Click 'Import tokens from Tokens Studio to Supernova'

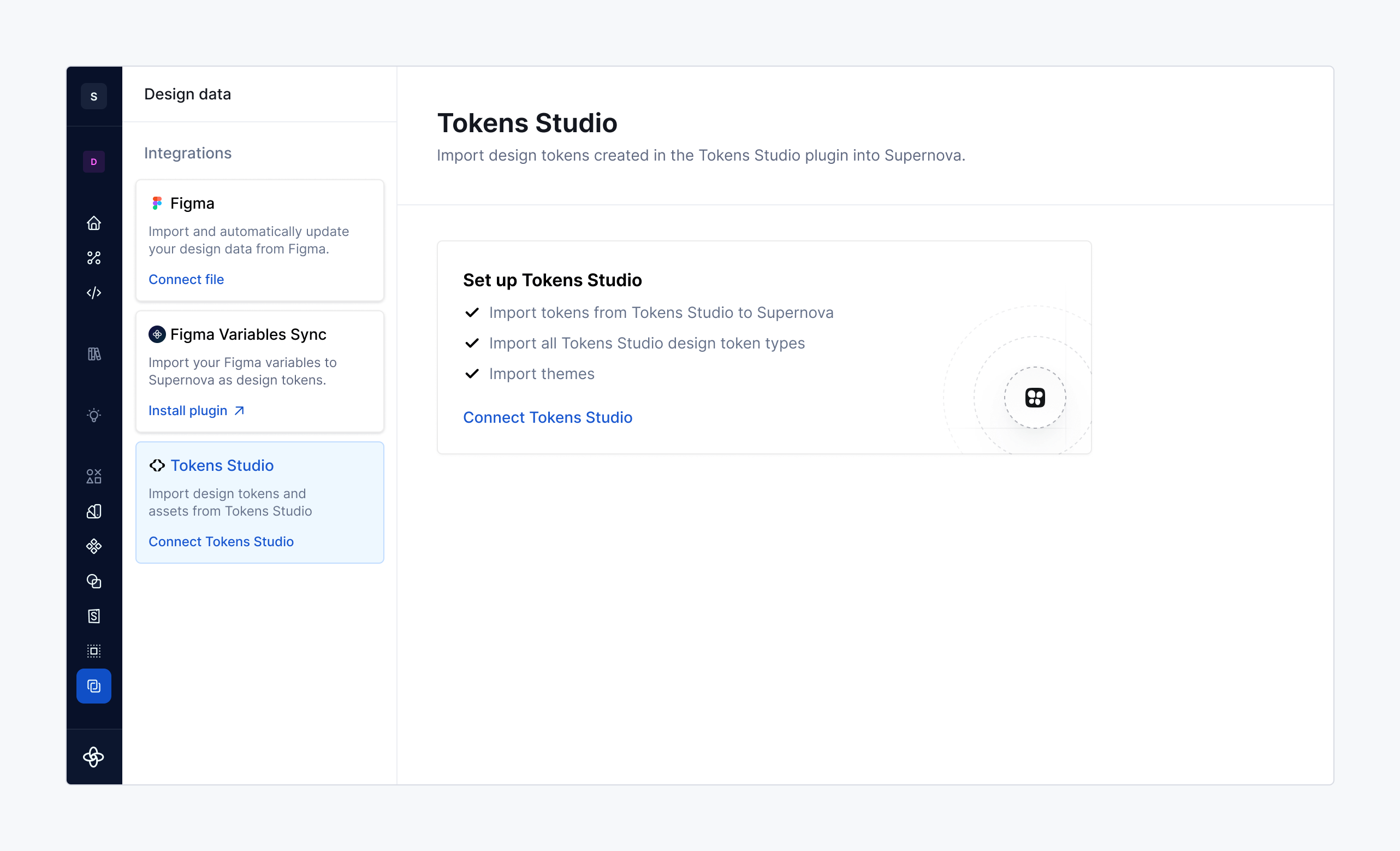661,312
